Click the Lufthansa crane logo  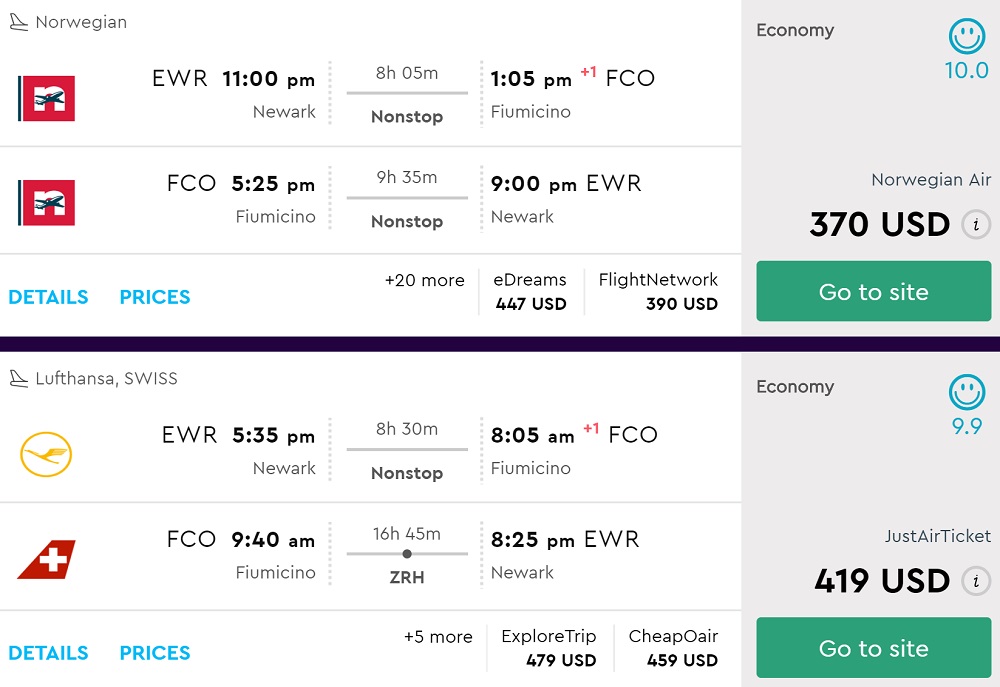47,454
